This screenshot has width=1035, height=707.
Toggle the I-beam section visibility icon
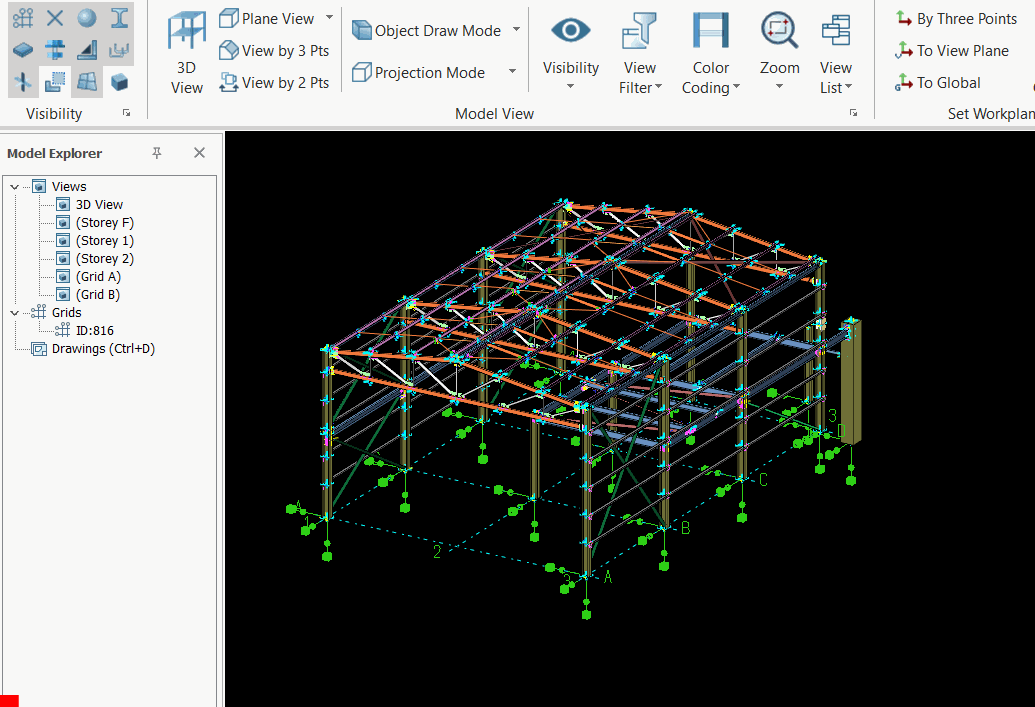[119, 17]
